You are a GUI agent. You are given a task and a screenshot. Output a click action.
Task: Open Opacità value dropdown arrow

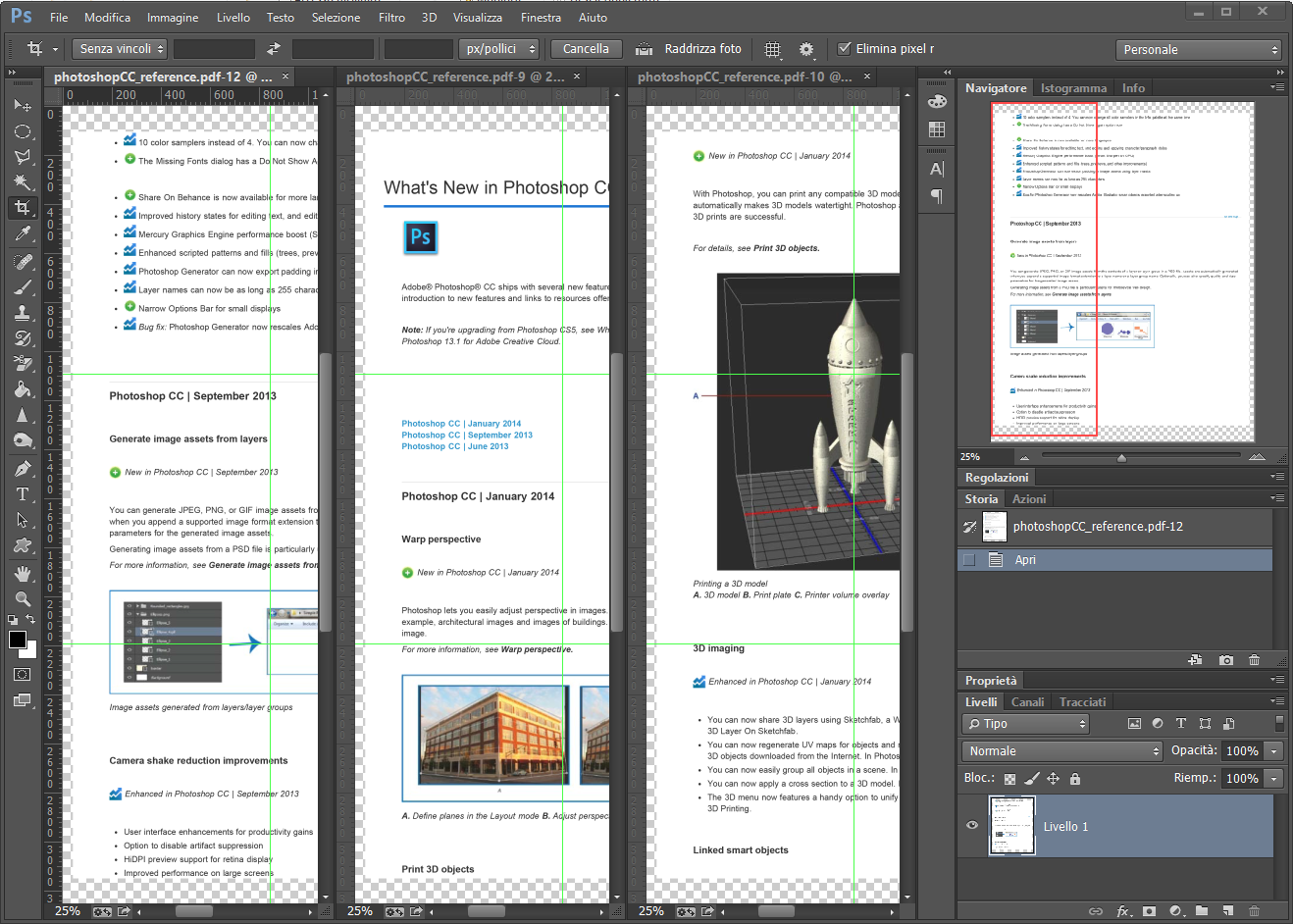pyautogui.click(x=1273, y=751)
